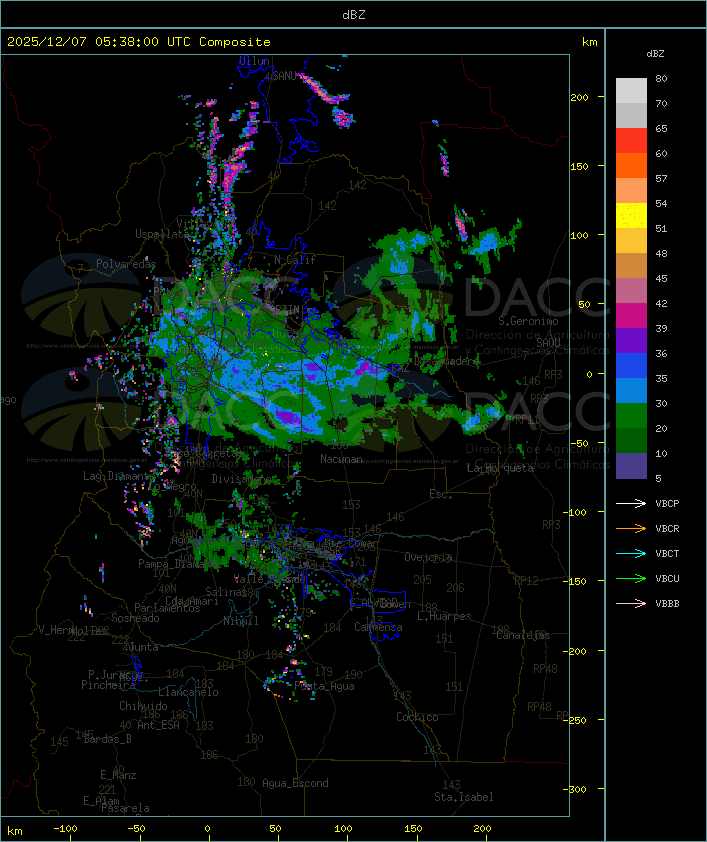Click the 'Divisadero' map label
Image resolution: width=707 pixels, height=842 pixels.
(242, 479)
